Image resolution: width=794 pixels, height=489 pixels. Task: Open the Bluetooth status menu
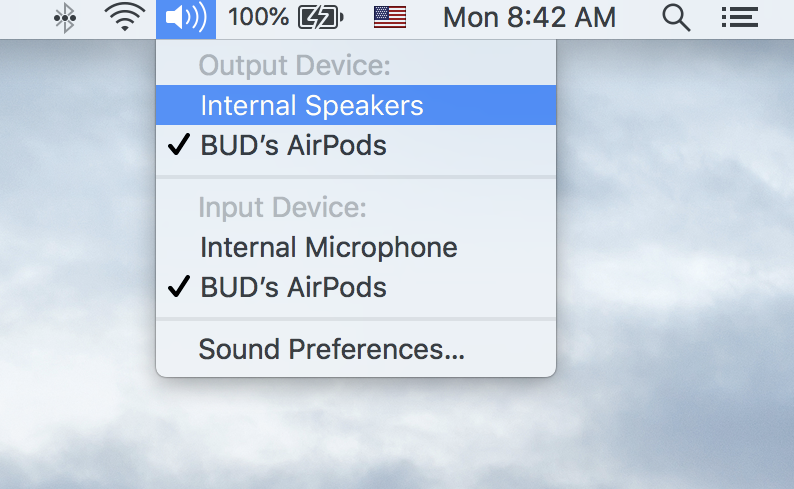[65, 18]
